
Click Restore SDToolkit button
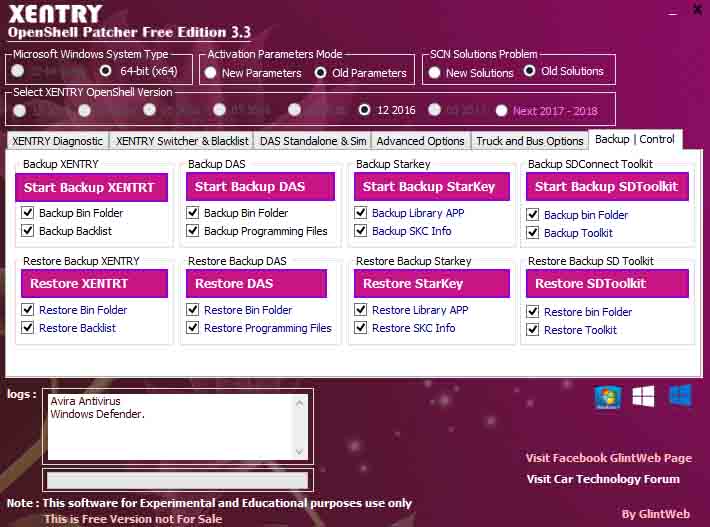607,283
